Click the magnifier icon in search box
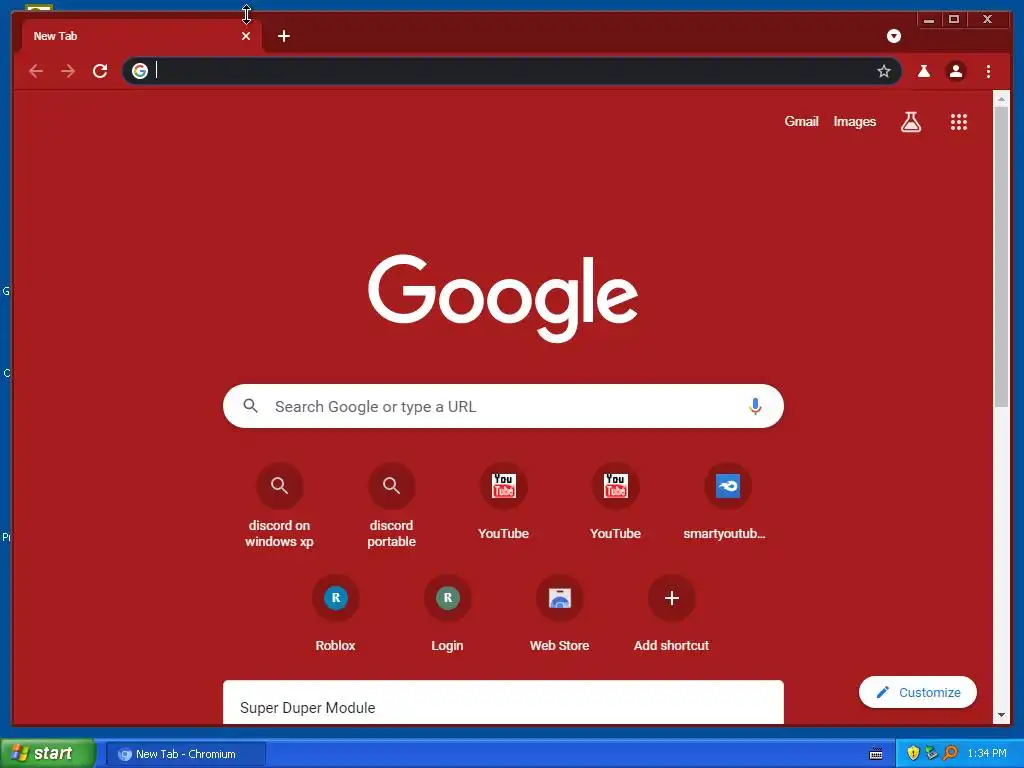 point(250,406)
